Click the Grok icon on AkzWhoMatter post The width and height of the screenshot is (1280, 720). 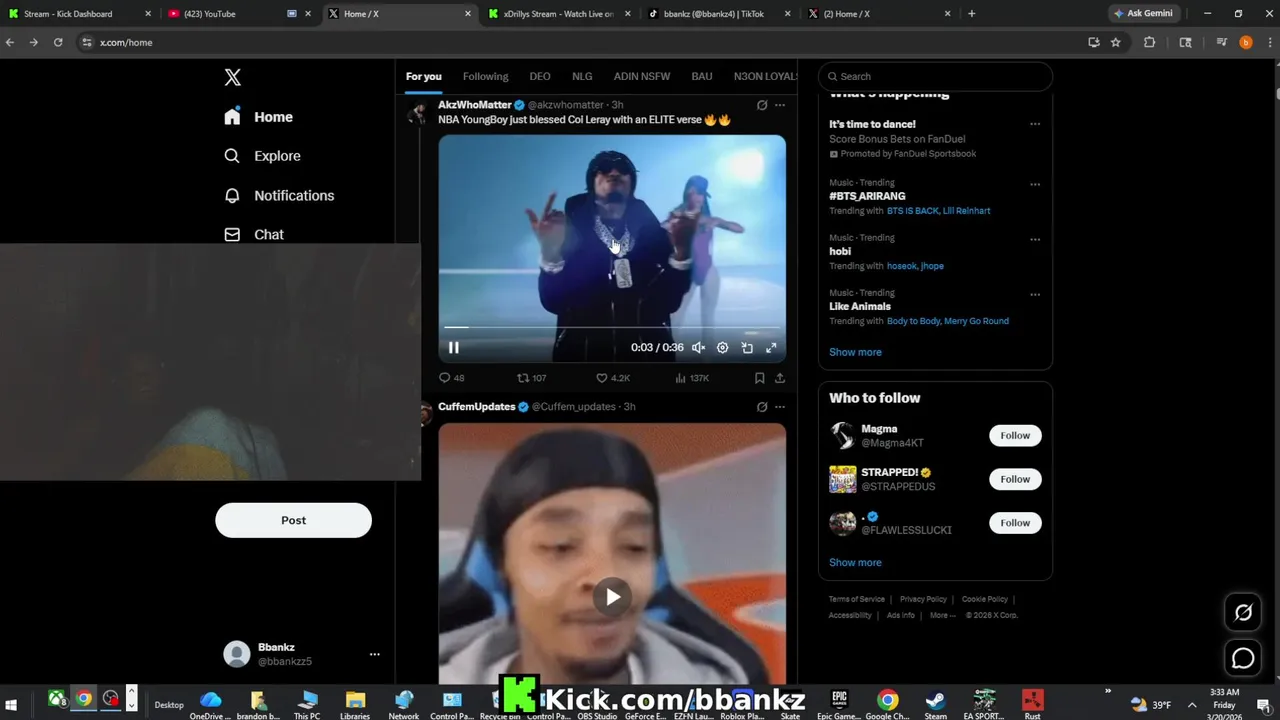click(762, 104)
